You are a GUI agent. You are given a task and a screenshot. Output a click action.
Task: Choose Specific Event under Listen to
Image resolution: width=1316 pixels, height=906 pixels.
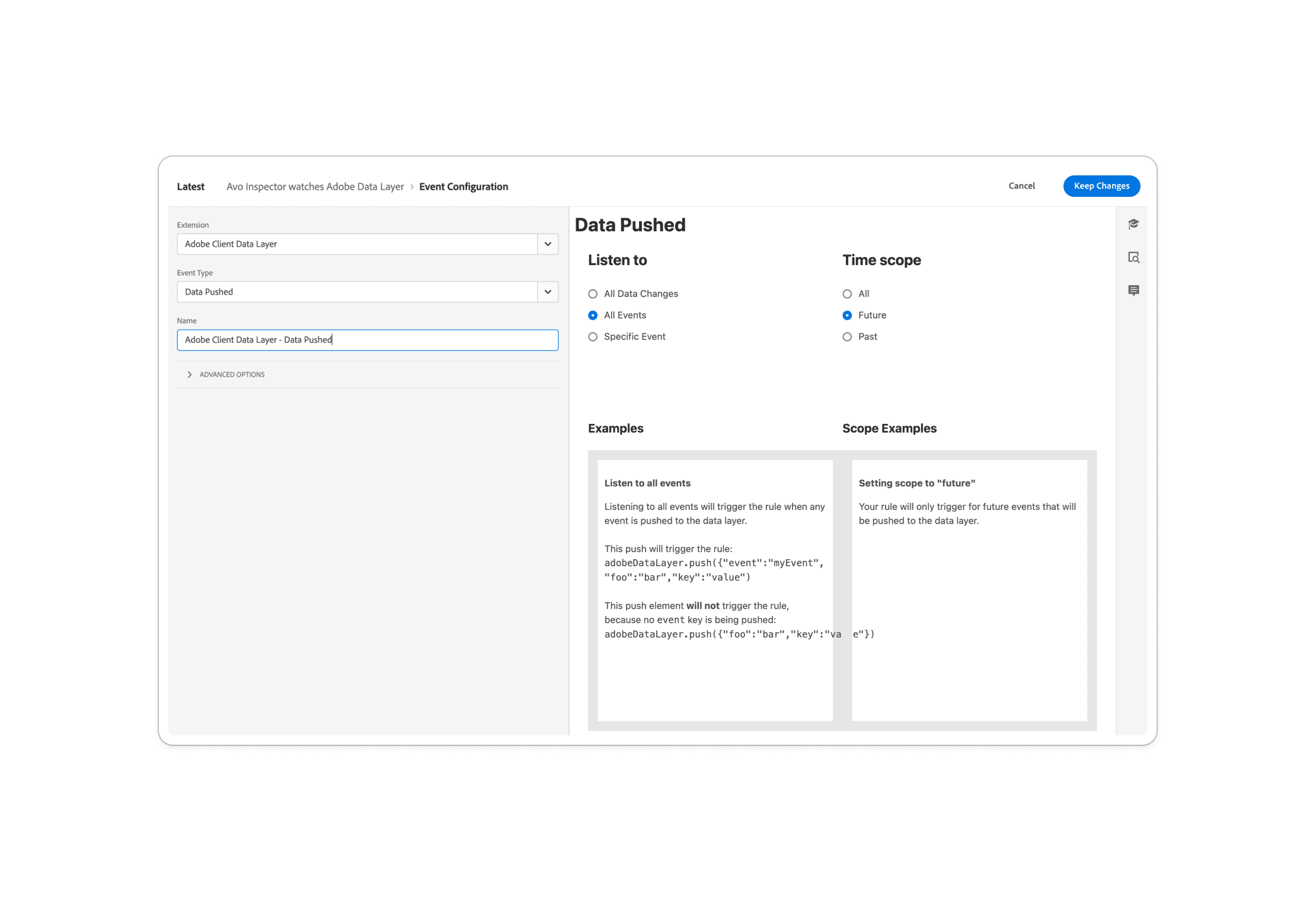click(x=592, y=336)
